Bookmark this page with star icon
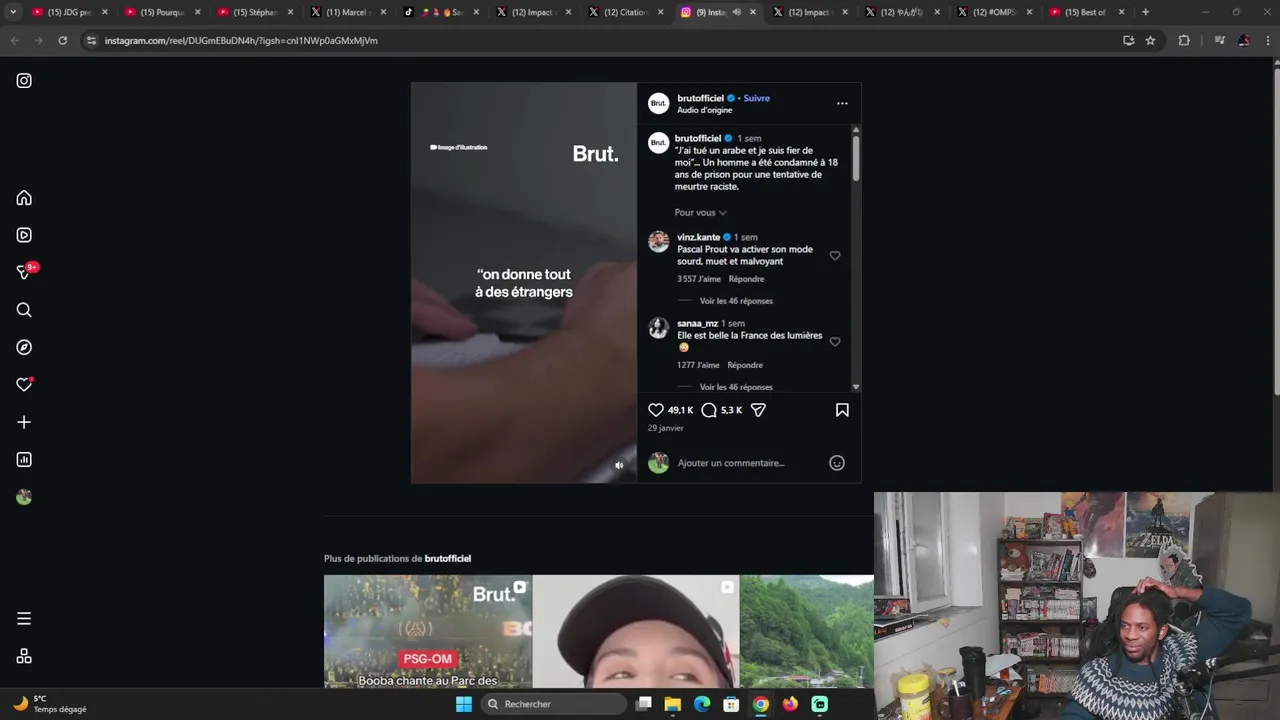1280x720 pixels. (1150, 40)
